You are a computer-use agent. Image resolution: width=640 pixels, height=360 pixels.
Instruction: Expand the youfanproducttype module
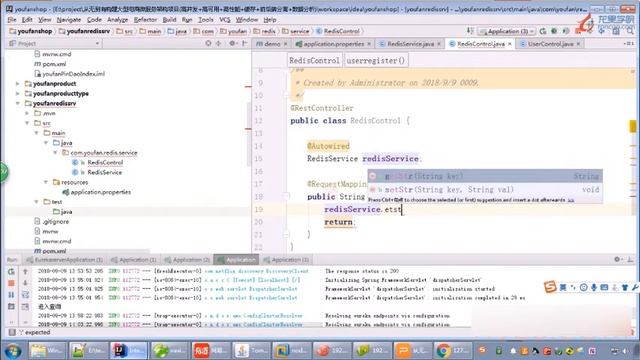point(18,93)
